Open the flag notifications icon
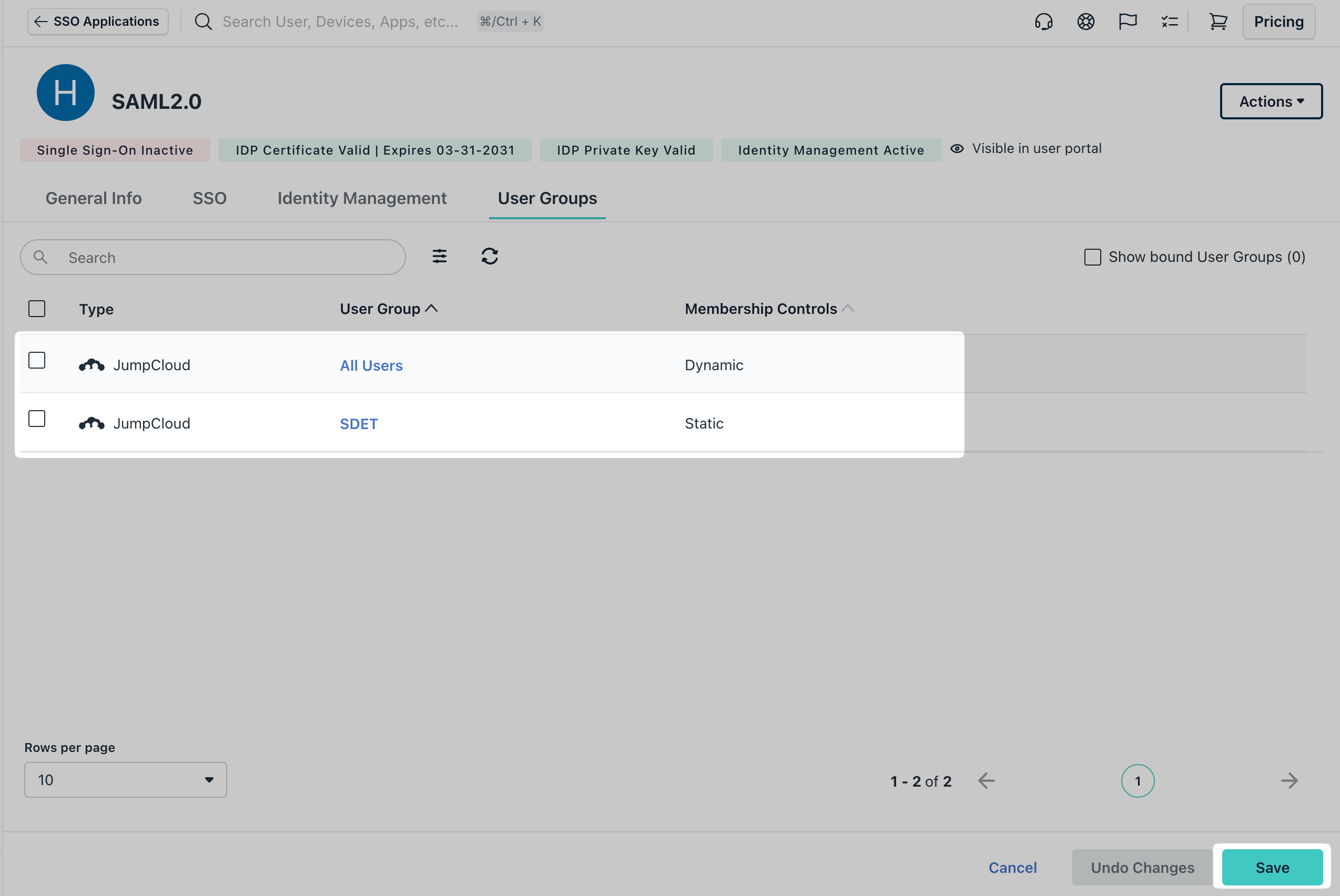The image size is (1340, 896). [1128, 21]
